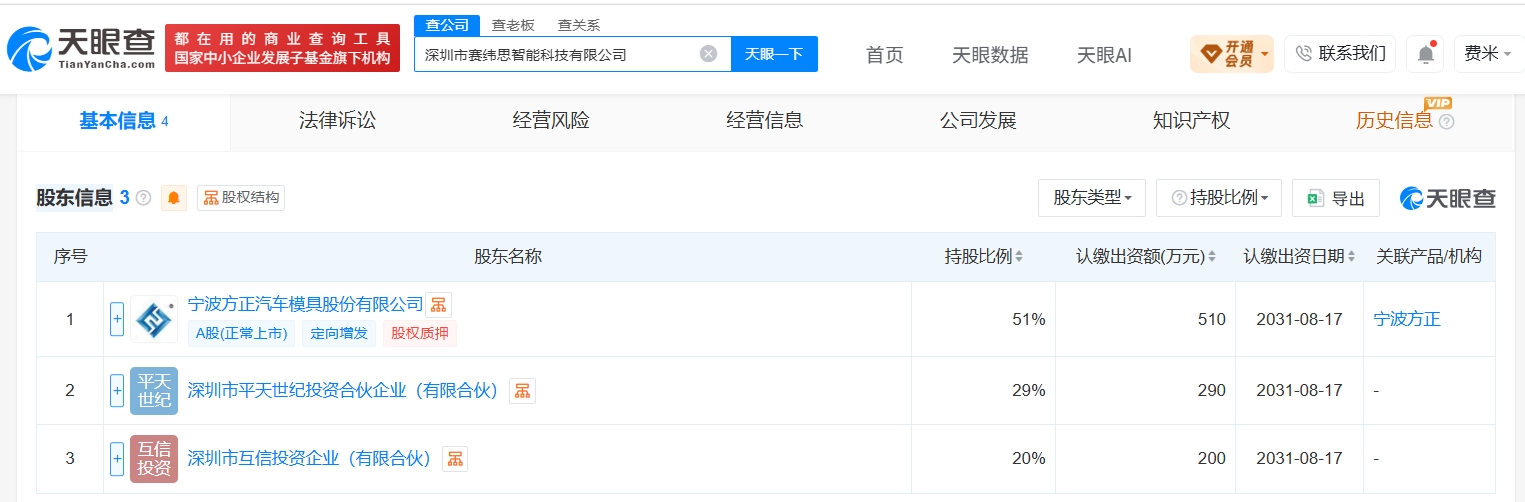
Task: Select the 公司发展 tab
Action: point(978,121)
